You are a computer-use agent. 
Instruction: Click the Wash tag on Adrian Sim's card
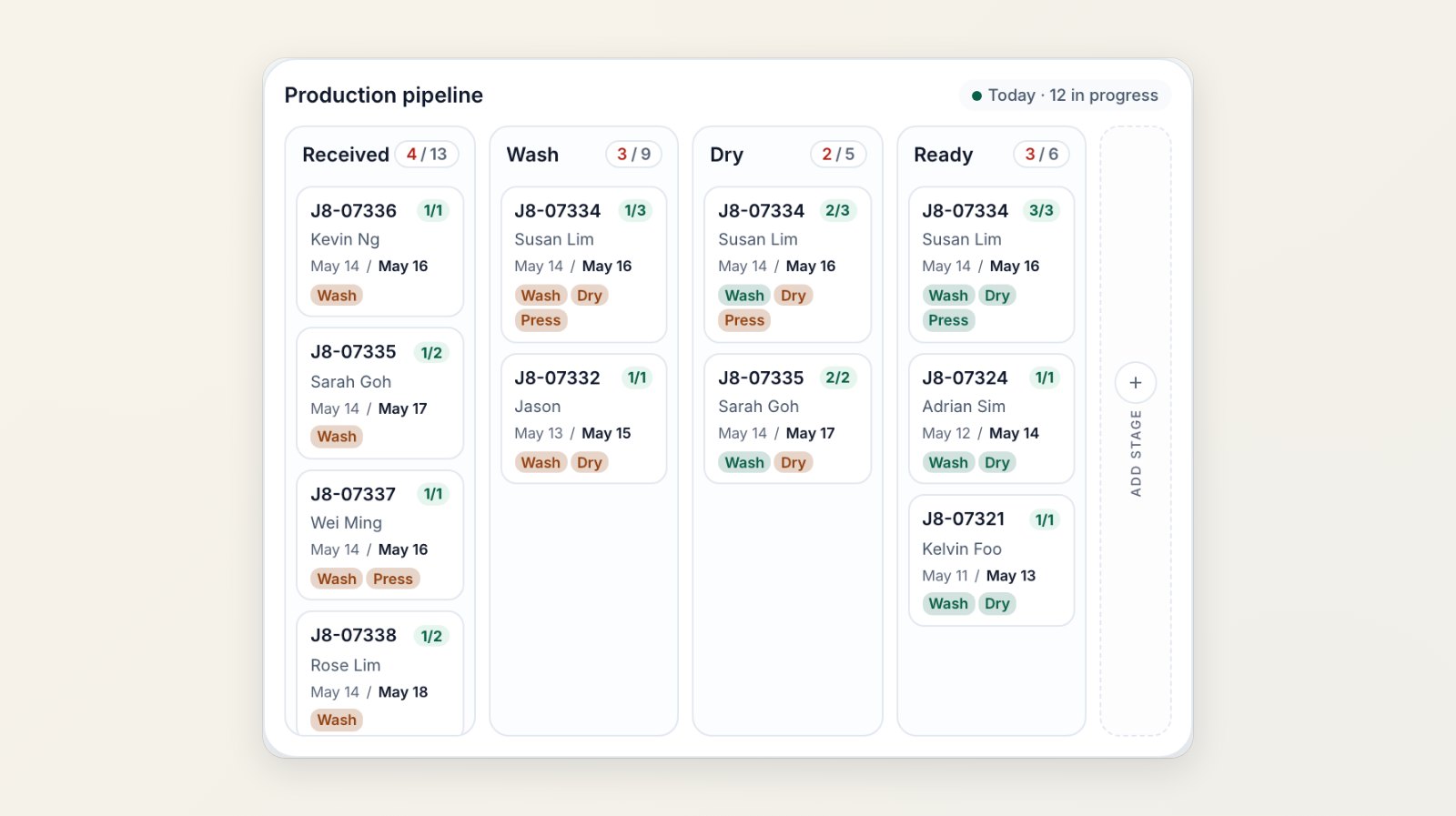[x=948, y=462]
